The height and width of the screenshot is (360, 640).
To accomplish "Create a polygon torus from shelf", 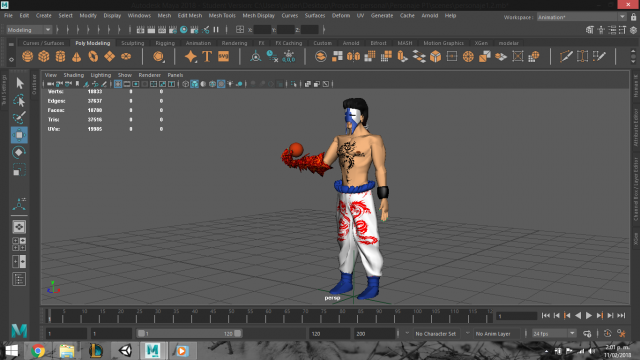I will [93, 56].
